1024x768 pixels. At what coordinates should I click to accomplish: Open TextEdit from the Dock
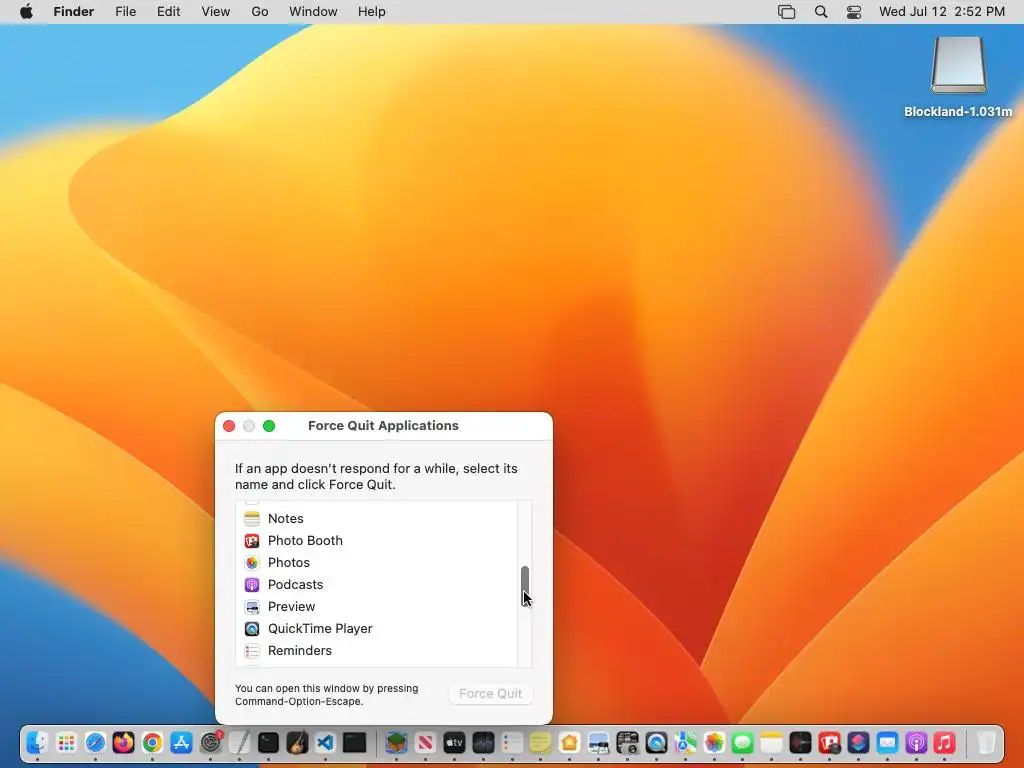click(239, 743)
